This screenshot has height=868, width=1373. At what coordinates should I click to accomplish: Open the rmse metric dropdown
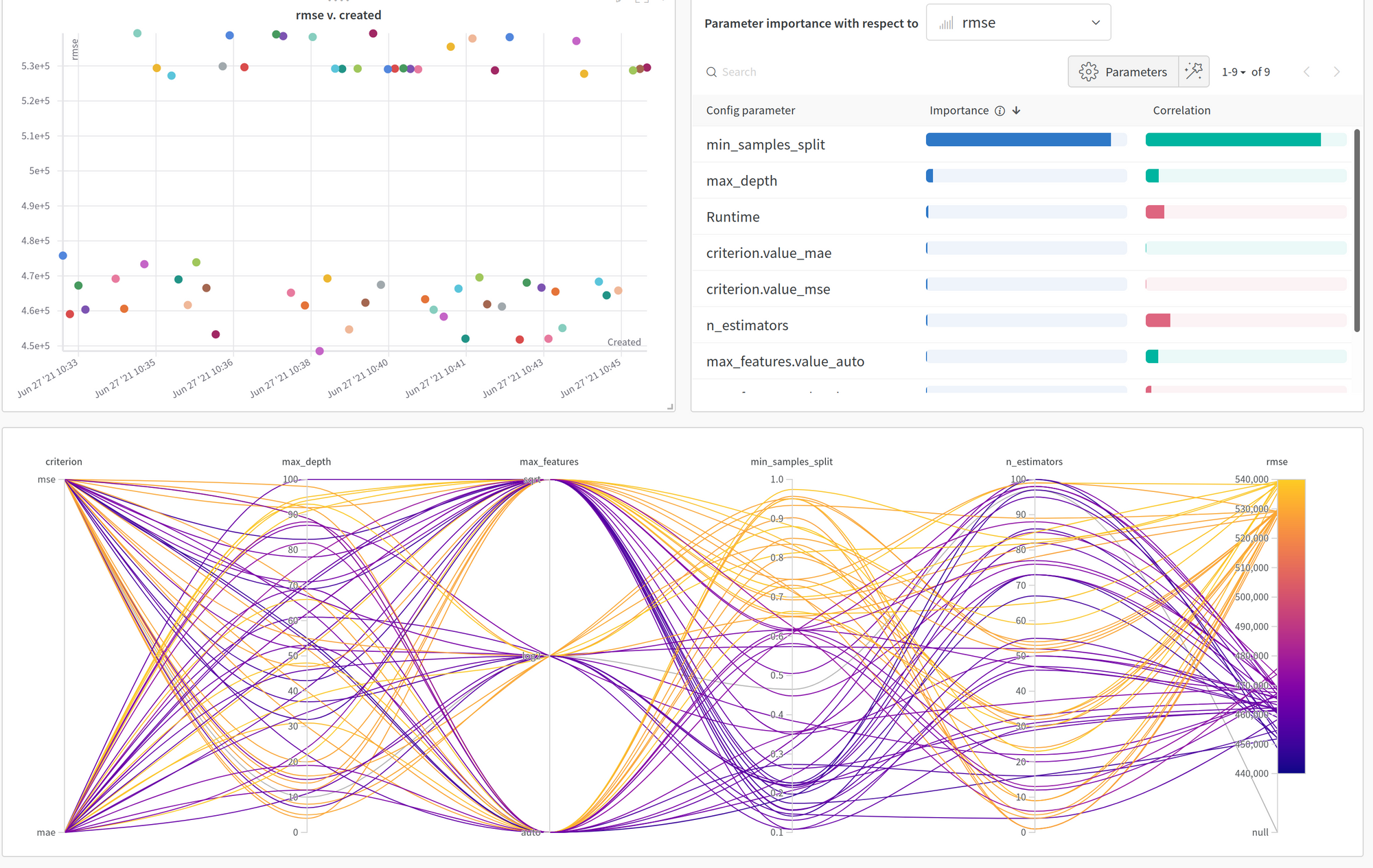click(x=1018, y=23)
